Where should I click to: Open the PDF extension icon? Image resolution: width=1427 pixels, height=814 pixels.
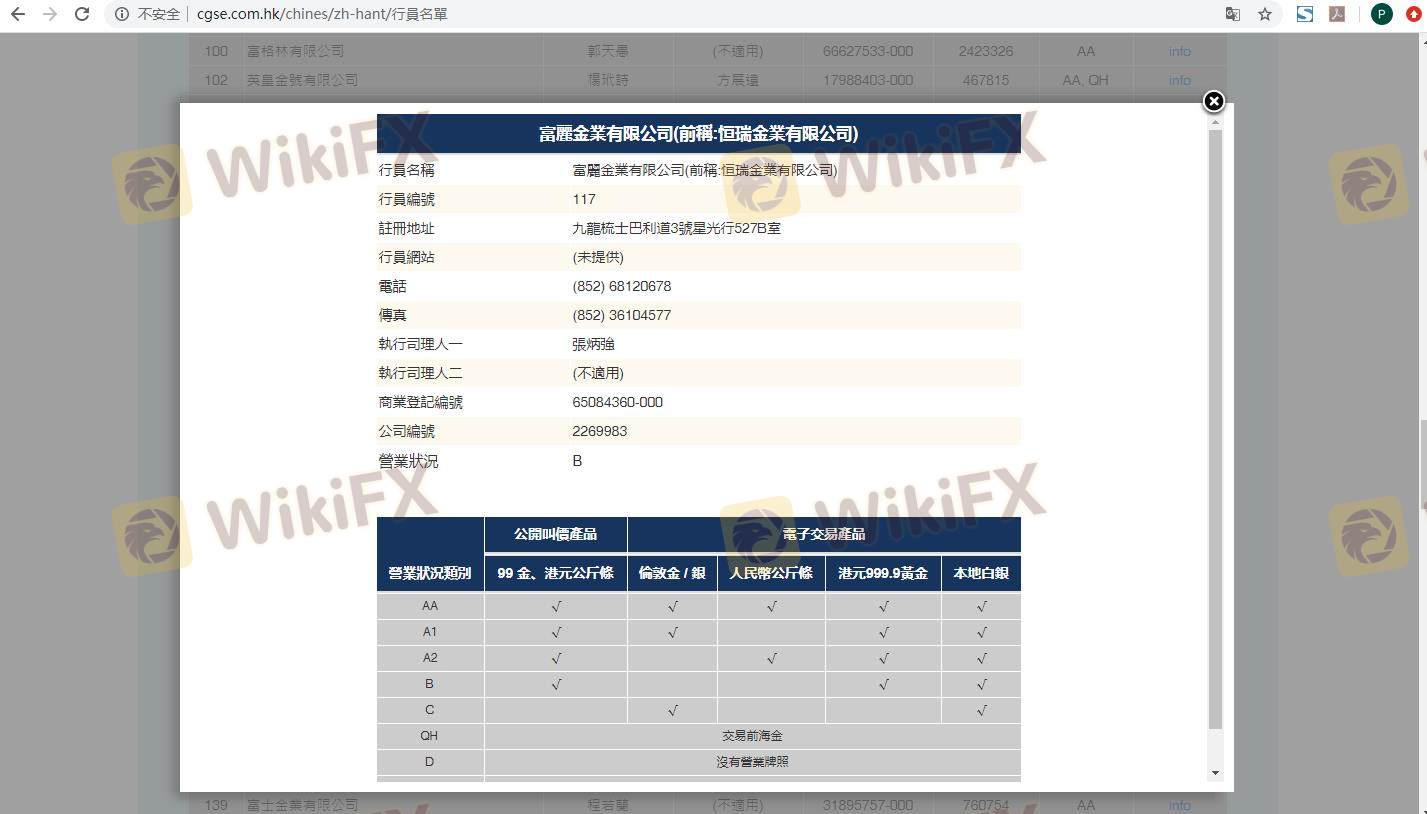coord(1336,14)
